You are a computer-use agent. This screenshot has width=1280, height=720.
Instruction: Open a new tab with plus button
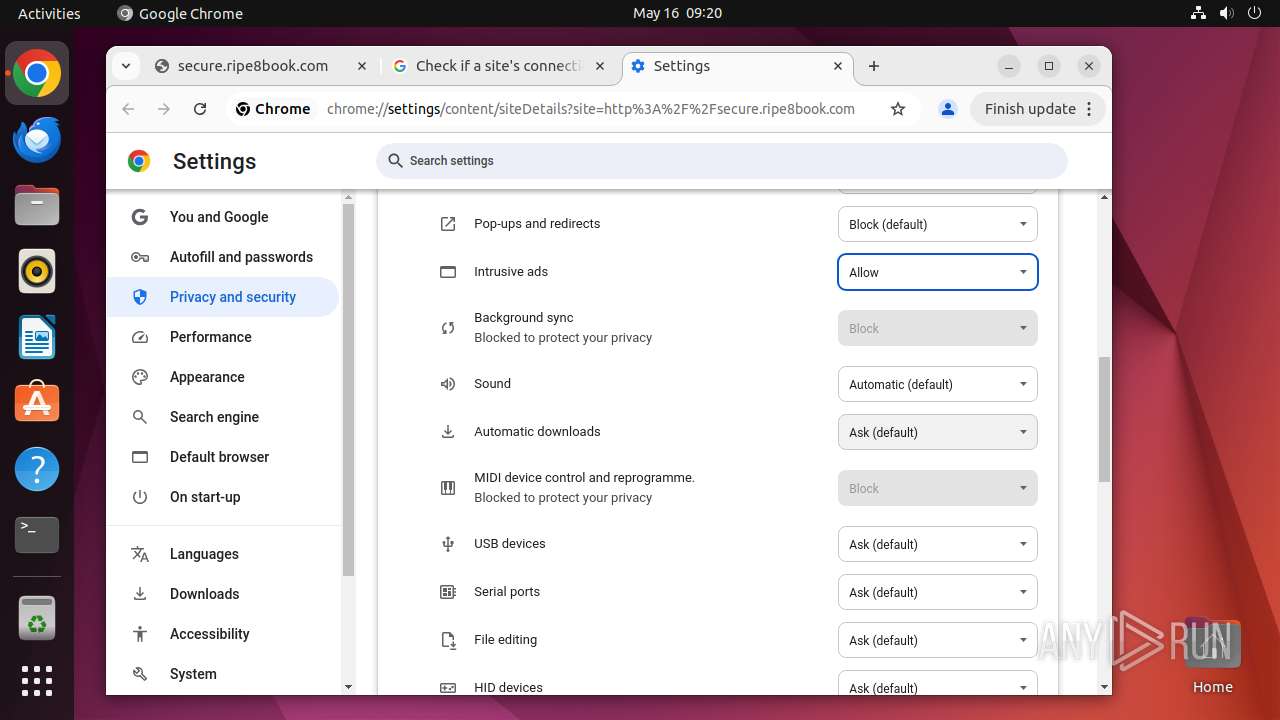click(x=874, y=66)
